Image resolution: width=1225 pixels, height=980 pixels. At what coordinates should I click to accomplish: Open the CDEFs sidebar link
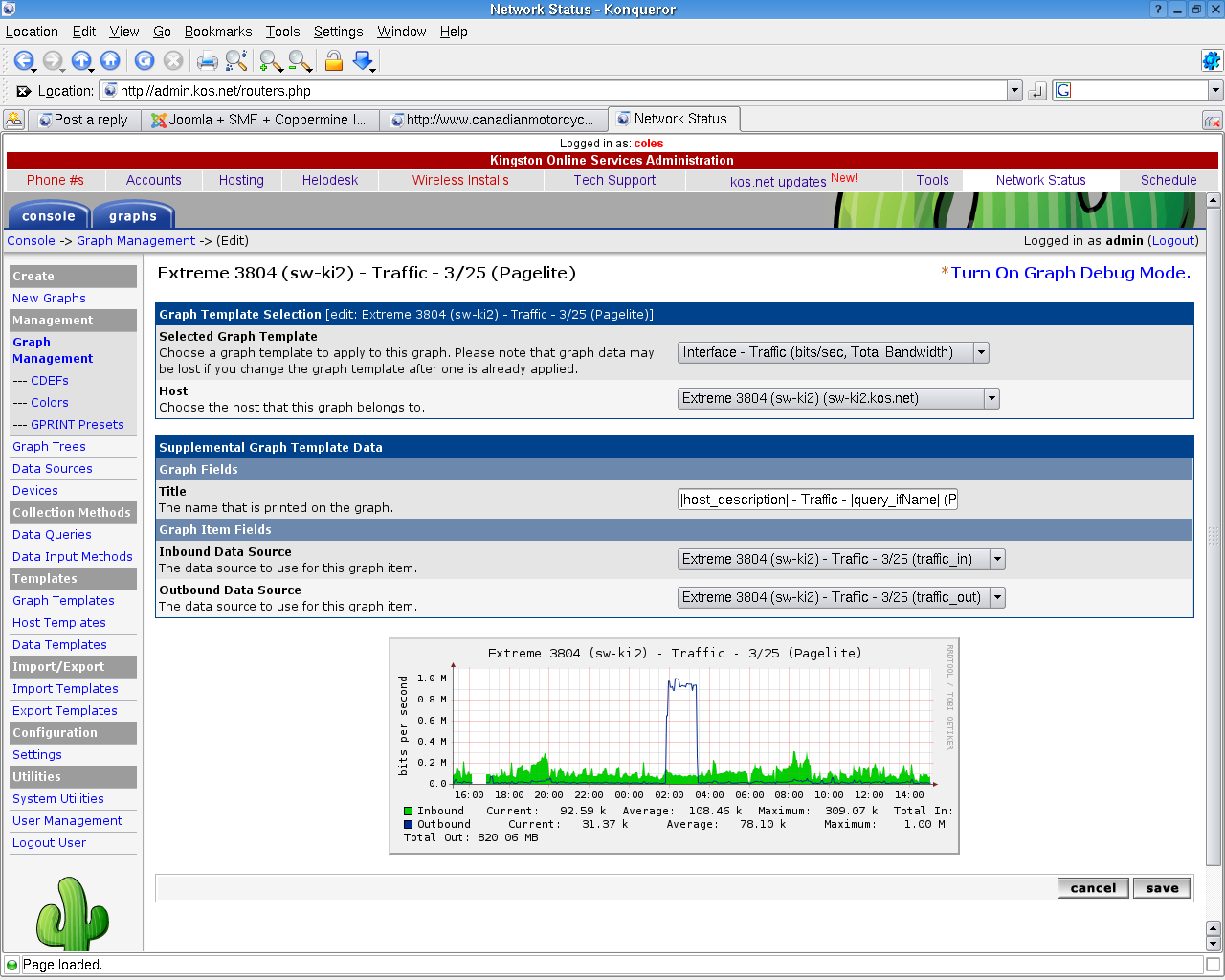(x=50, y=381)
